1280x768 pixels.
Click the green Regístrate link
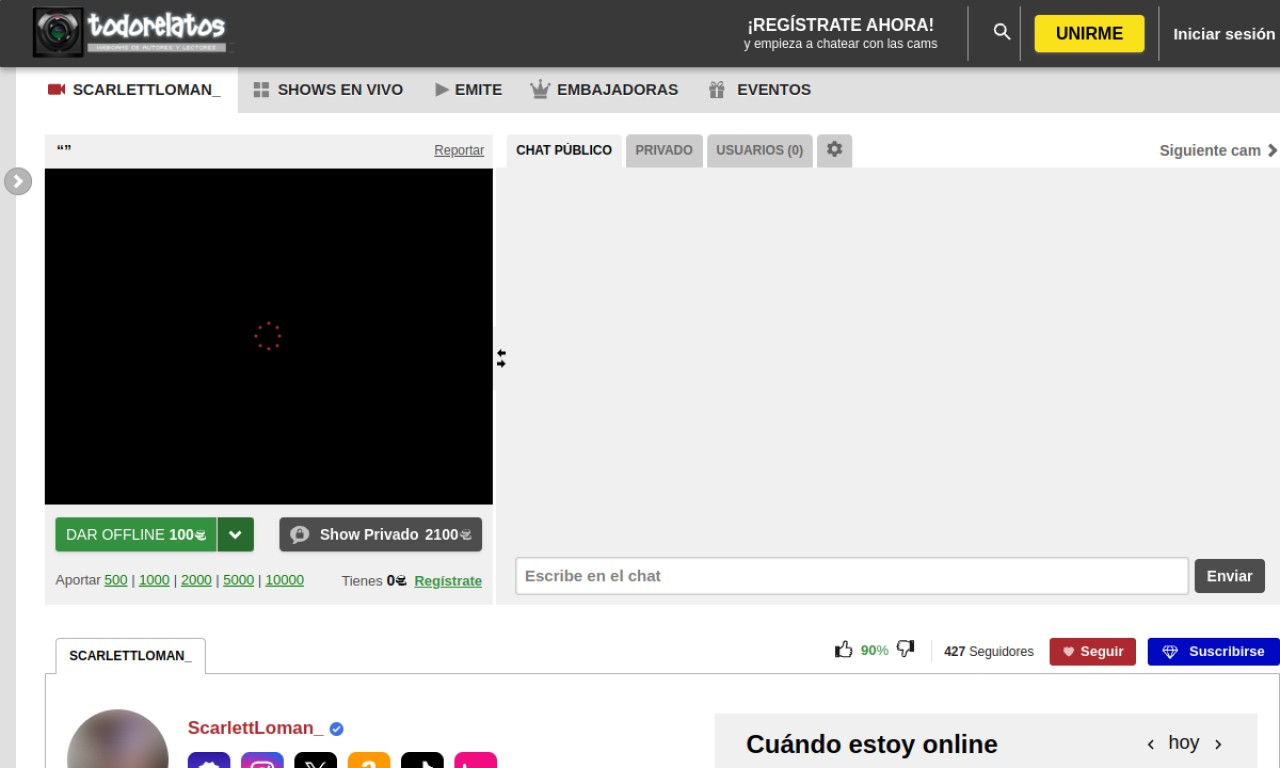448,581
